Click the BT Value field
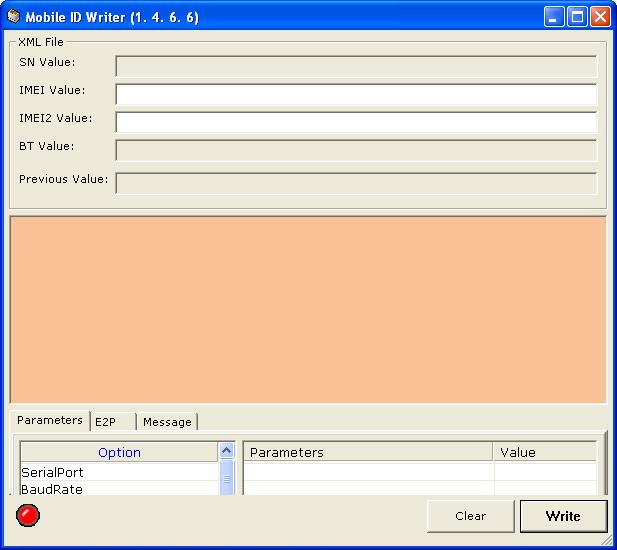The height and width of the screenshot is (550, 617). click(x=356, y=150)
